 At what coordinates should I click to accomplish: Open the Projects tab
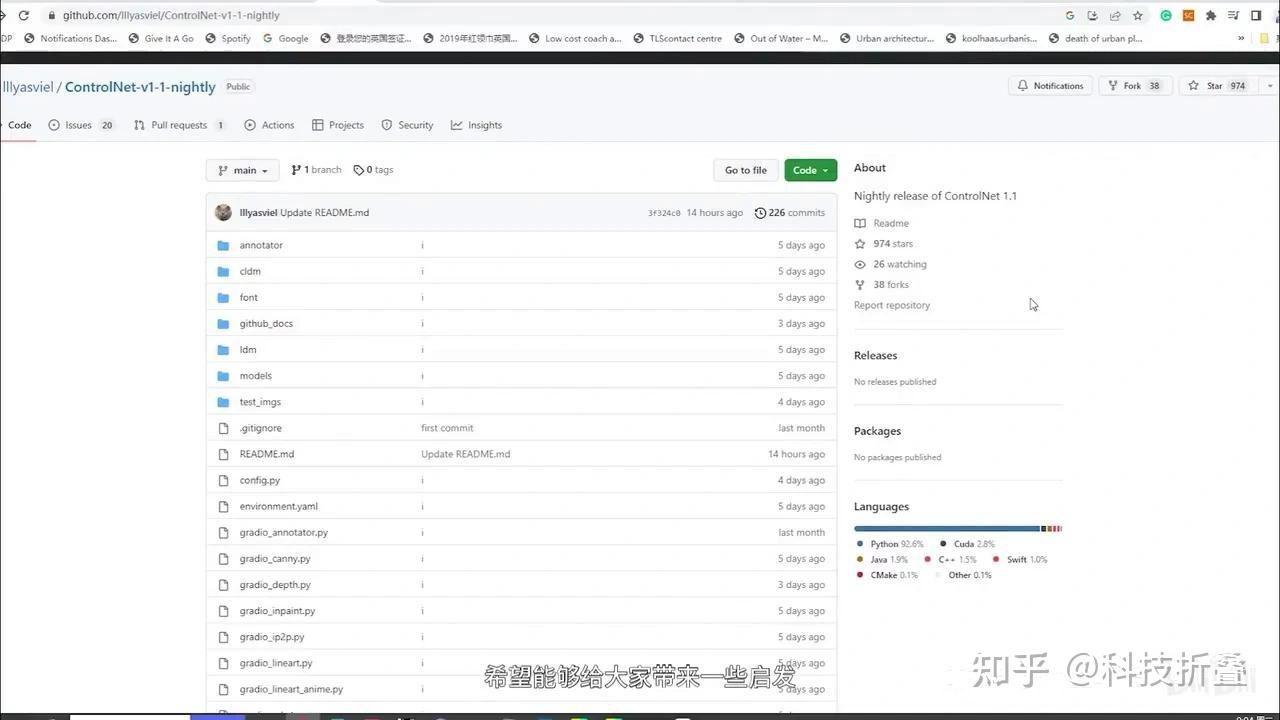338,125
